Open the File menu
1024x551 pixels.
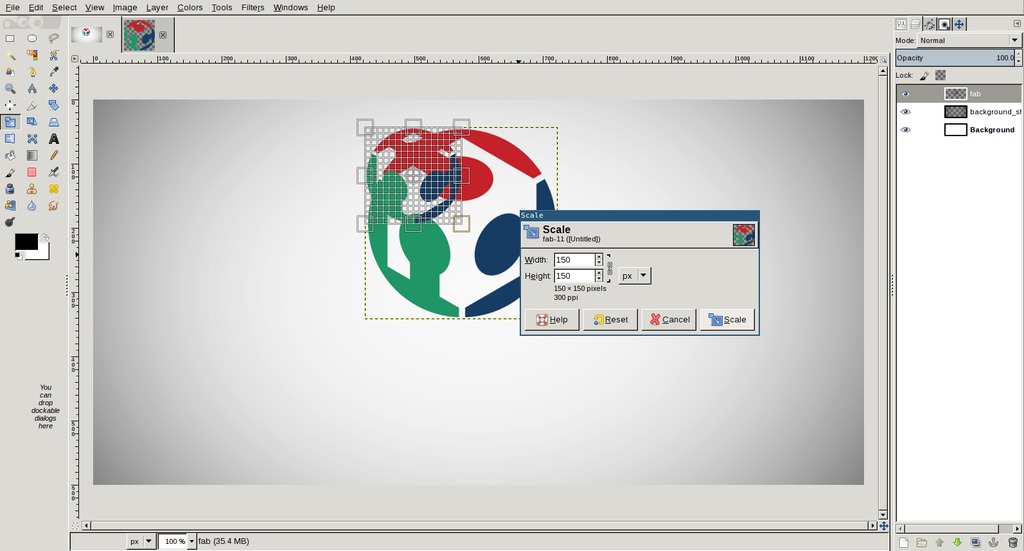(12, 8)
